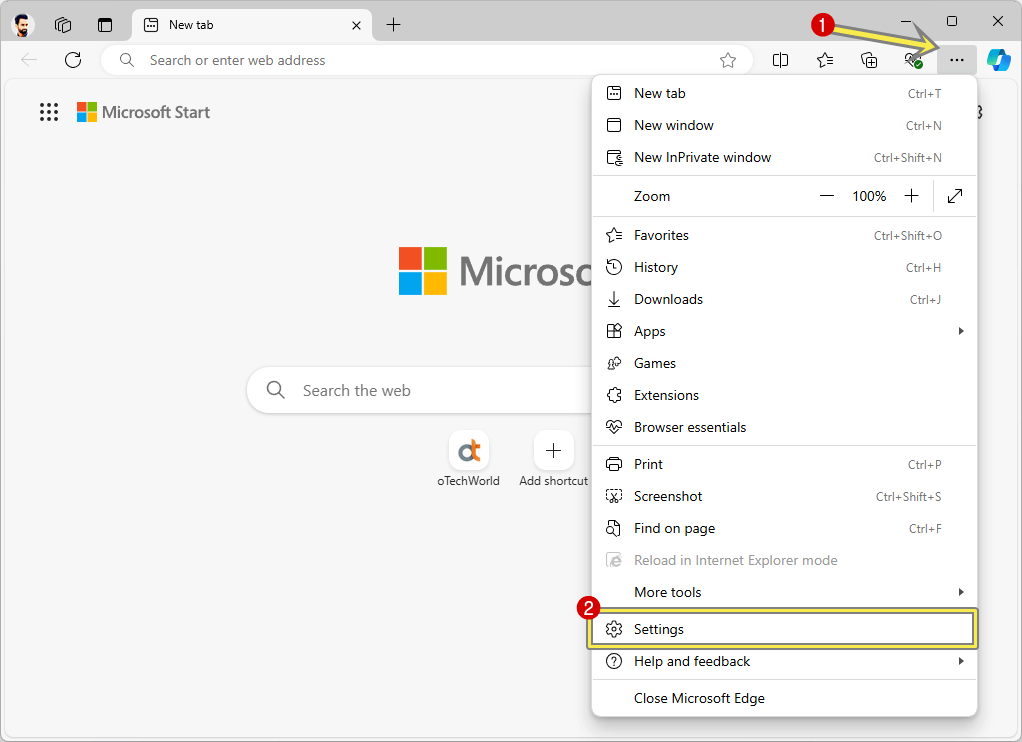Select New InPrivate window menu item

784,157
